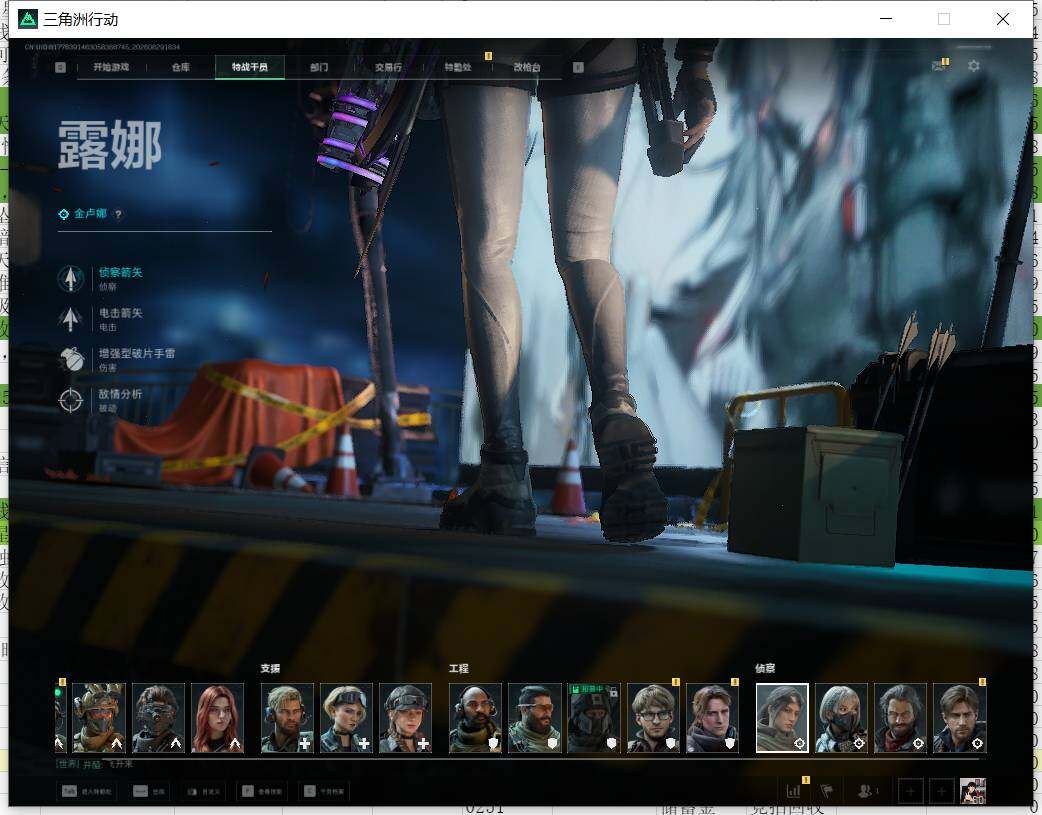
Task: Select the masked silver-haired recon operator portrait
Action: click(x=841, y=718)
